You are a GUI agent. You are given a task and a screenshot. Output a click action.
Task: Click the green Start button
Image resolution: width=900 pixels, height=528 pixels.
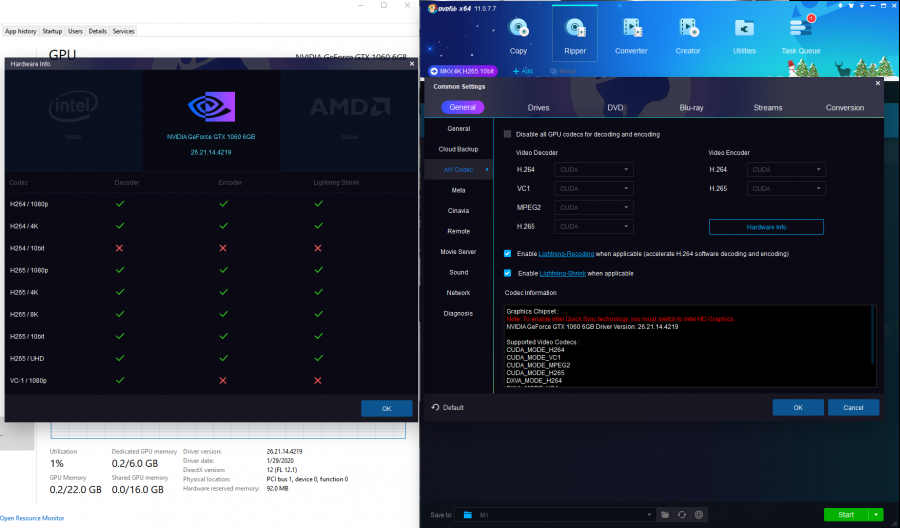[846, 515]
